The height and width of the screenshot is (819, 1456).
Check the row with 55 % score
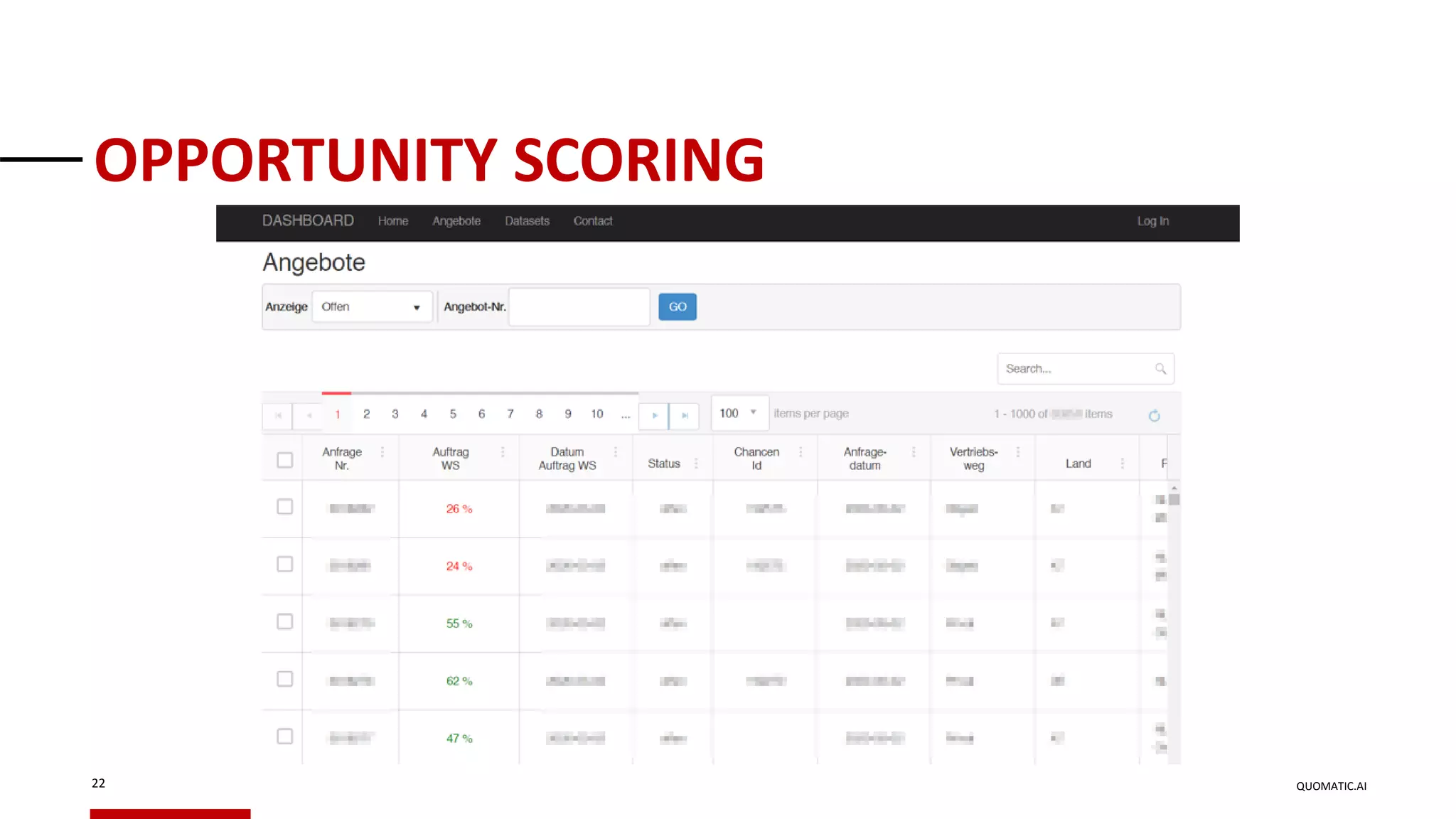tap(284, 621)
